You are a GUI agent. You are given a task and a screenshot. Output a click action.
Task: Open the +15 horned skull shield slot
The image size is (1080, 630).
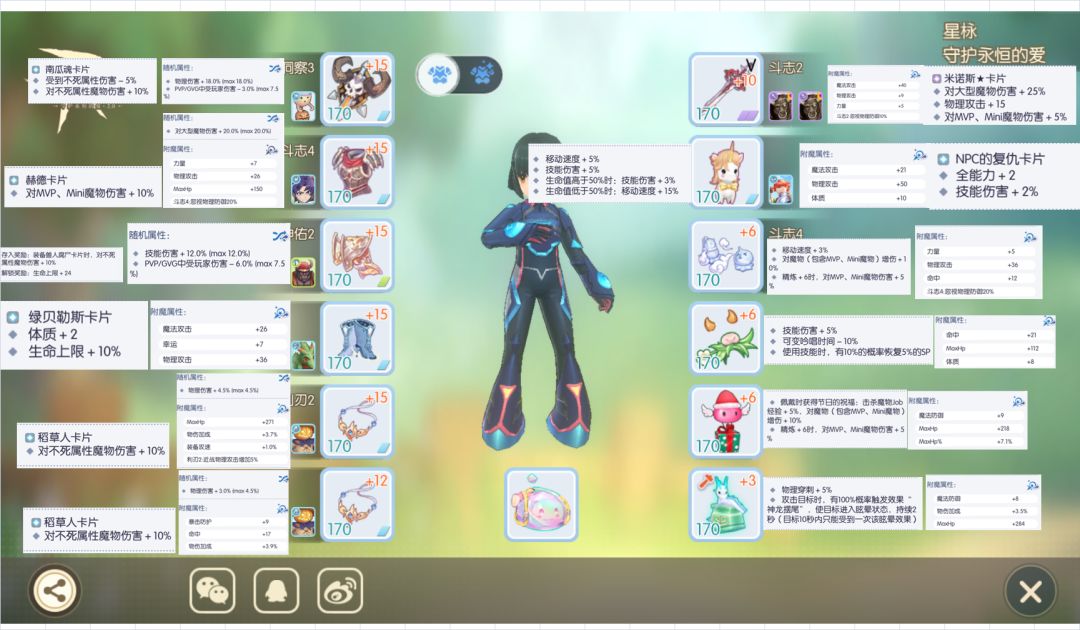pyautogui.click(x=357, y=90)
